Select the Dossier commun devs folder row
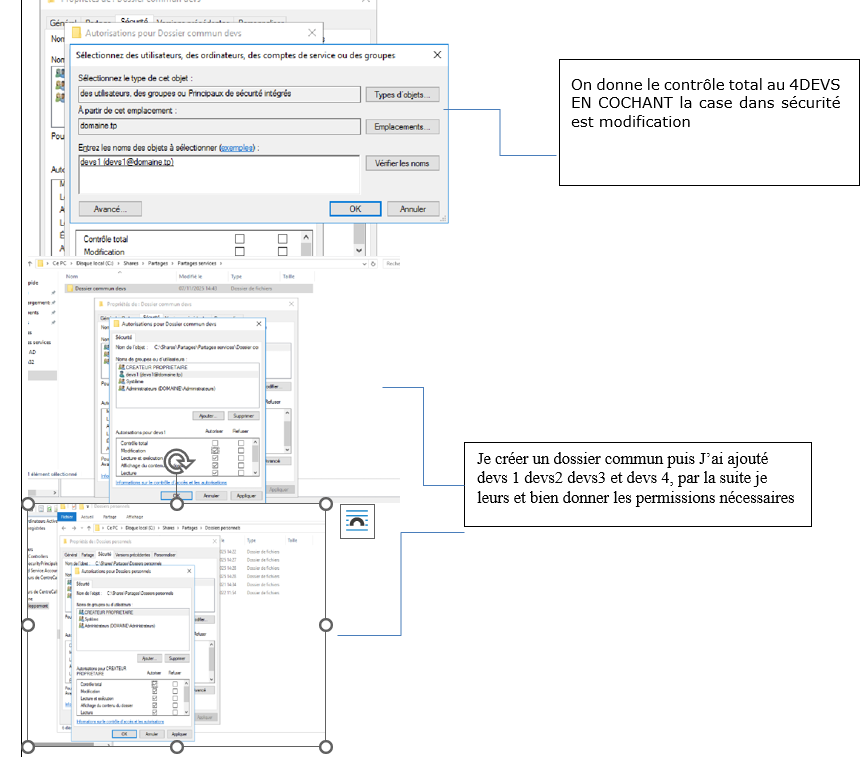Image resolution: width=867 pixels, height=758 pixels. pos(120,288)
